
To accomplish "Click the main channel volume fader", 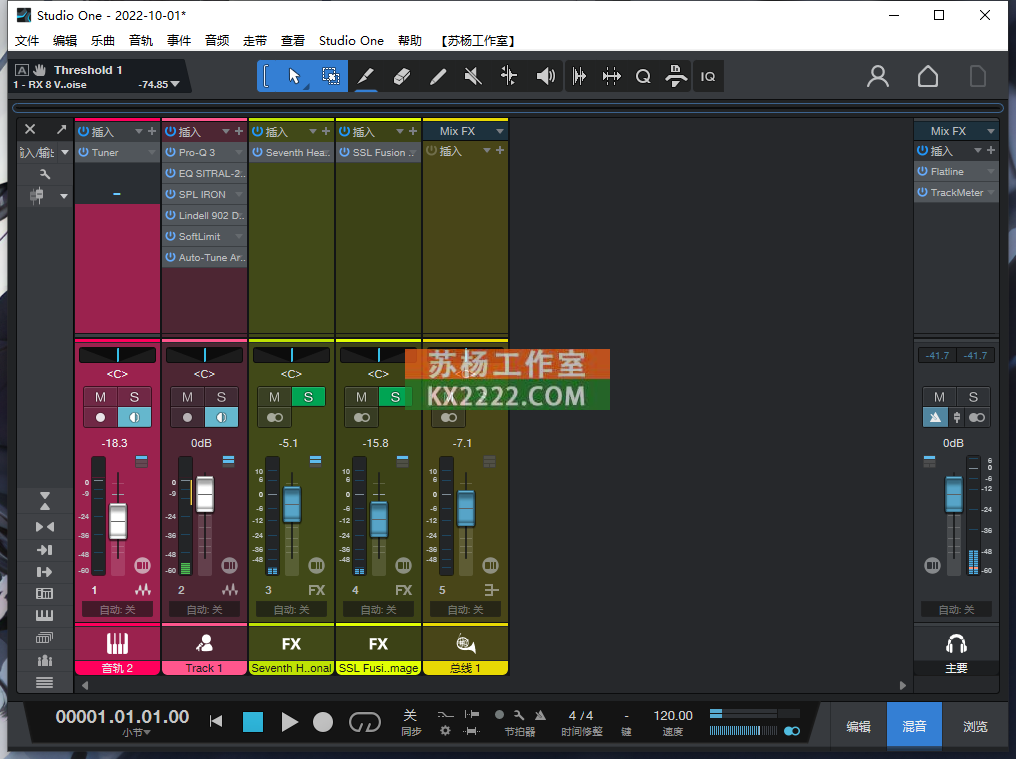I will tap(954, 494).
